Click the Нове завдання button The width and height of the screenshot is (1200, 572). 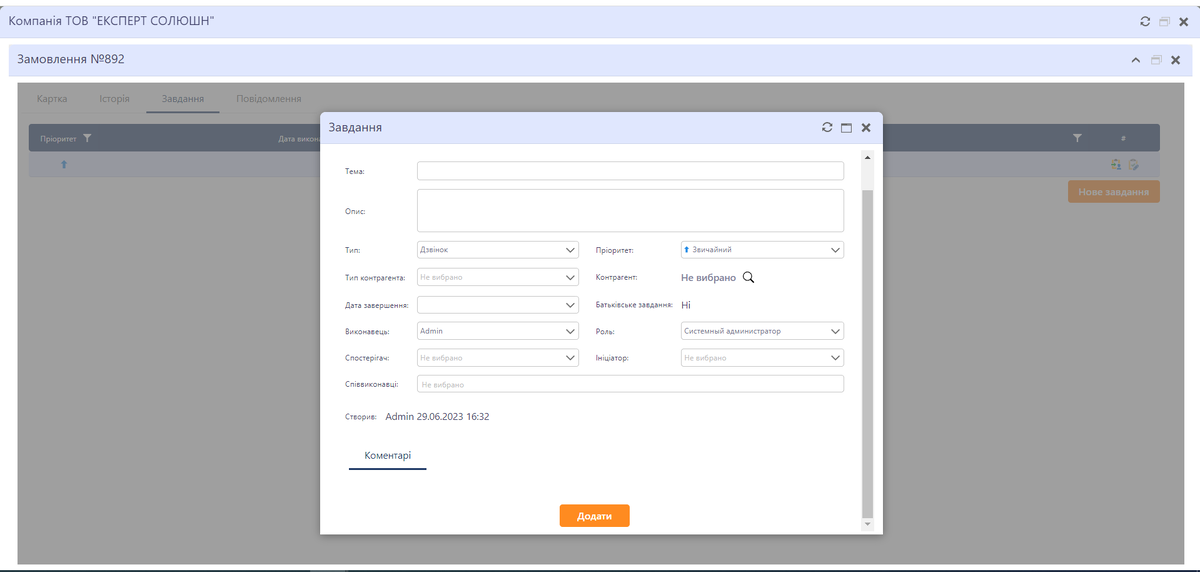(x=1113, y=191)
